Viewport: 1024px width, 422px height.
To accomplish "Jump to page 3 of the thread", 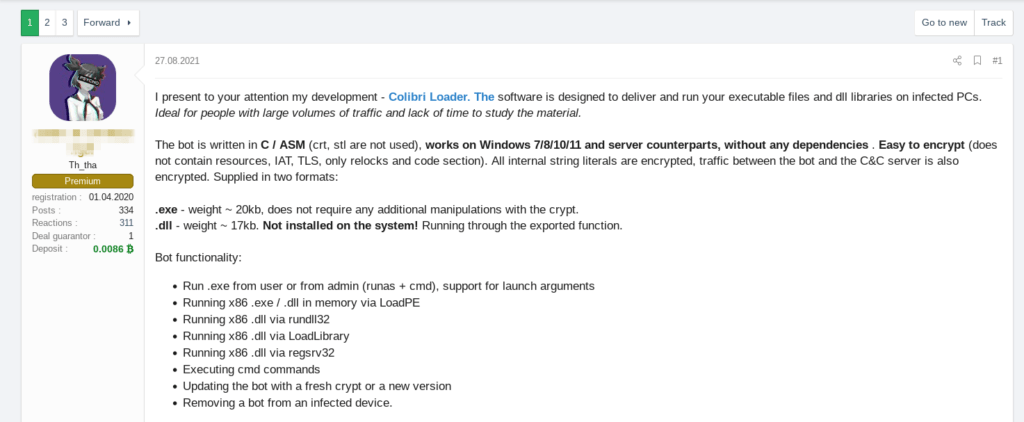I will coord(65,22).
